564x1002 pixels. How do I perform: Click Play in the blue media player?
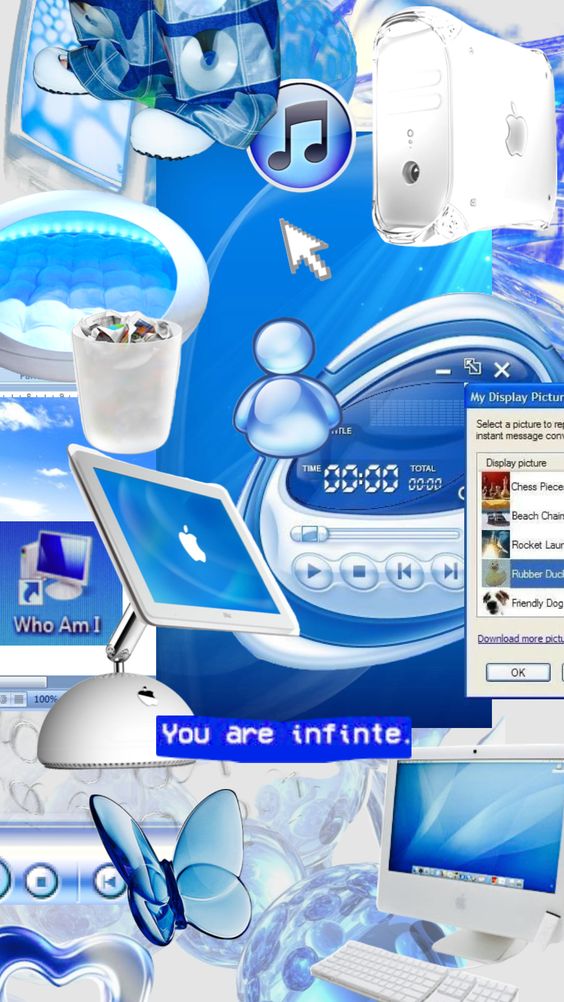point(313,571)
